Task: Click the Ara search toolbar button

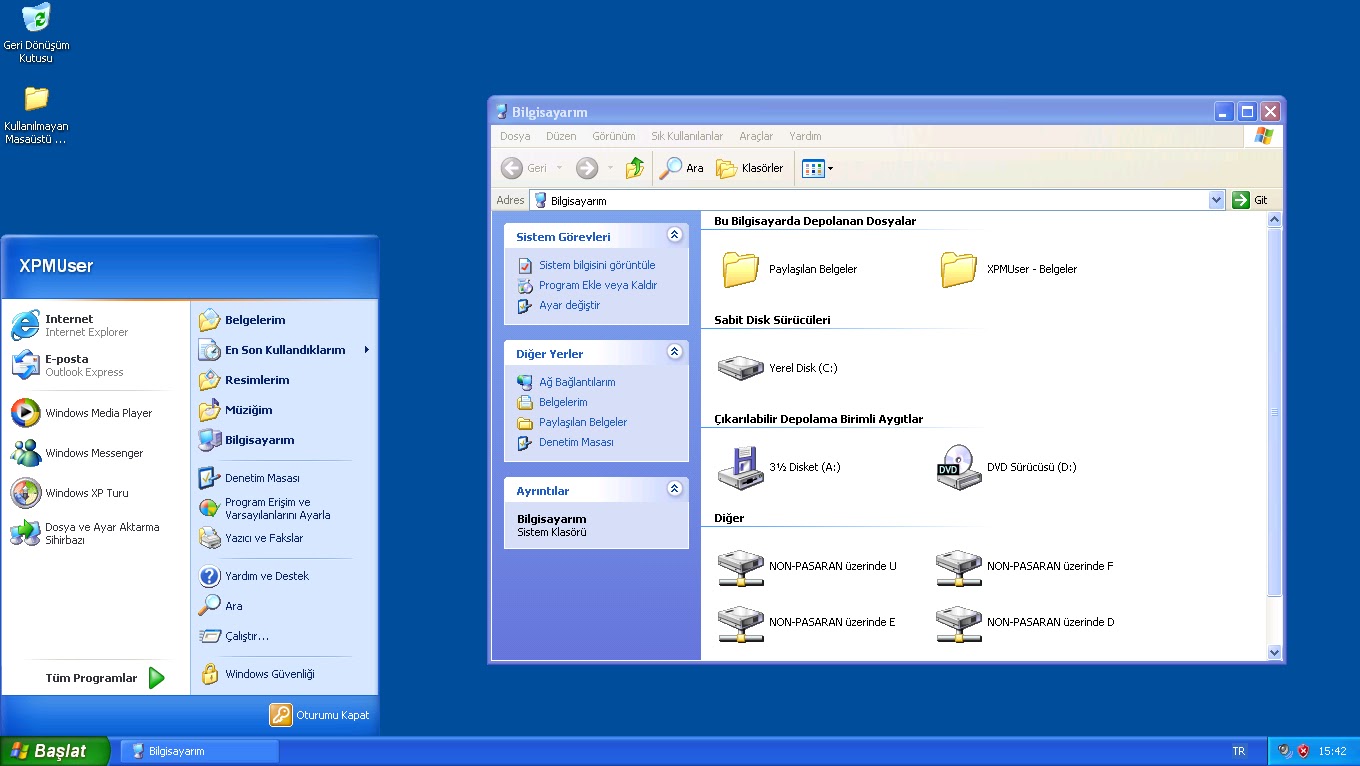Action: click(682, 168)
